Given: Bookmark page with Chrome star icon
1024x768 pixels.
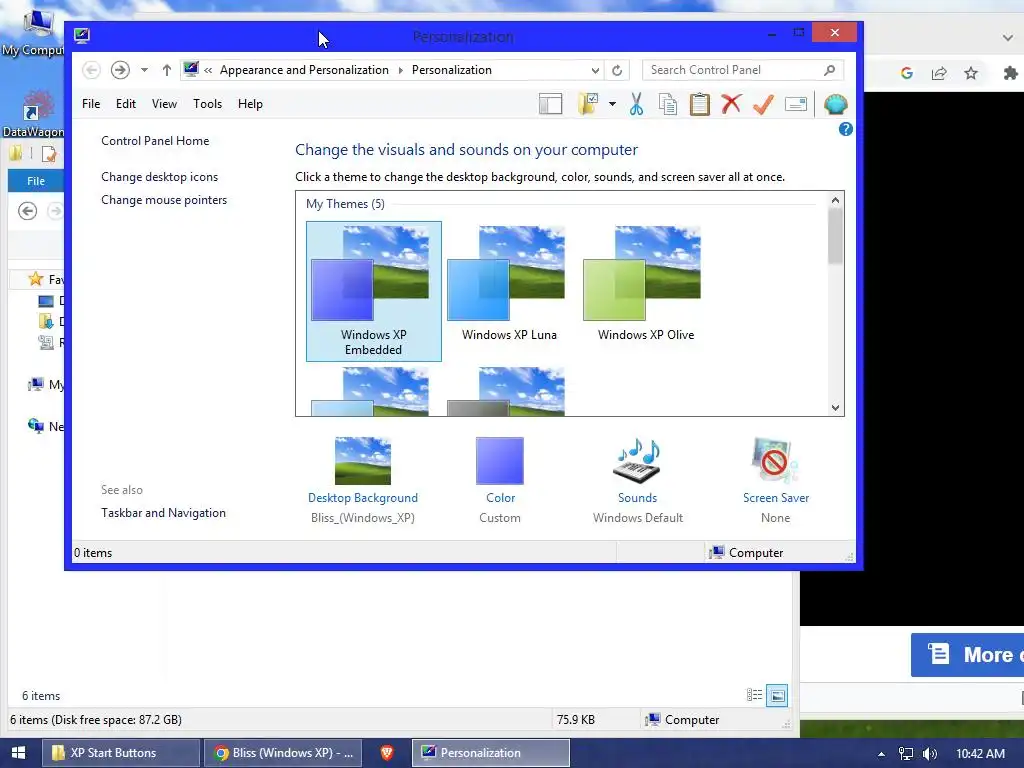Looking at the screenshot, I should (x=971, y=73).
